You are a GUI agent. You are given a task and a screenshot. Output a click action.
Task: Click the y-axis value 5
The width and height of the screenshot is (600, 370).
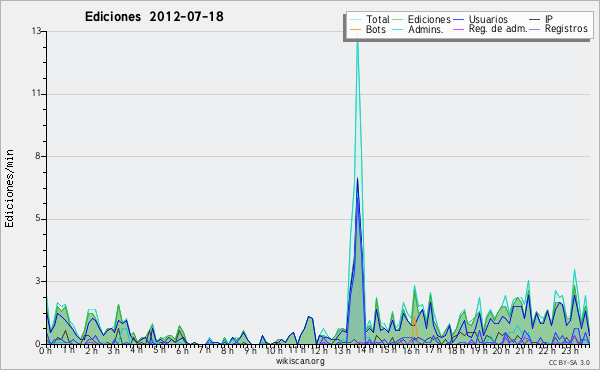pyautogui.click(x=38, y=218)
